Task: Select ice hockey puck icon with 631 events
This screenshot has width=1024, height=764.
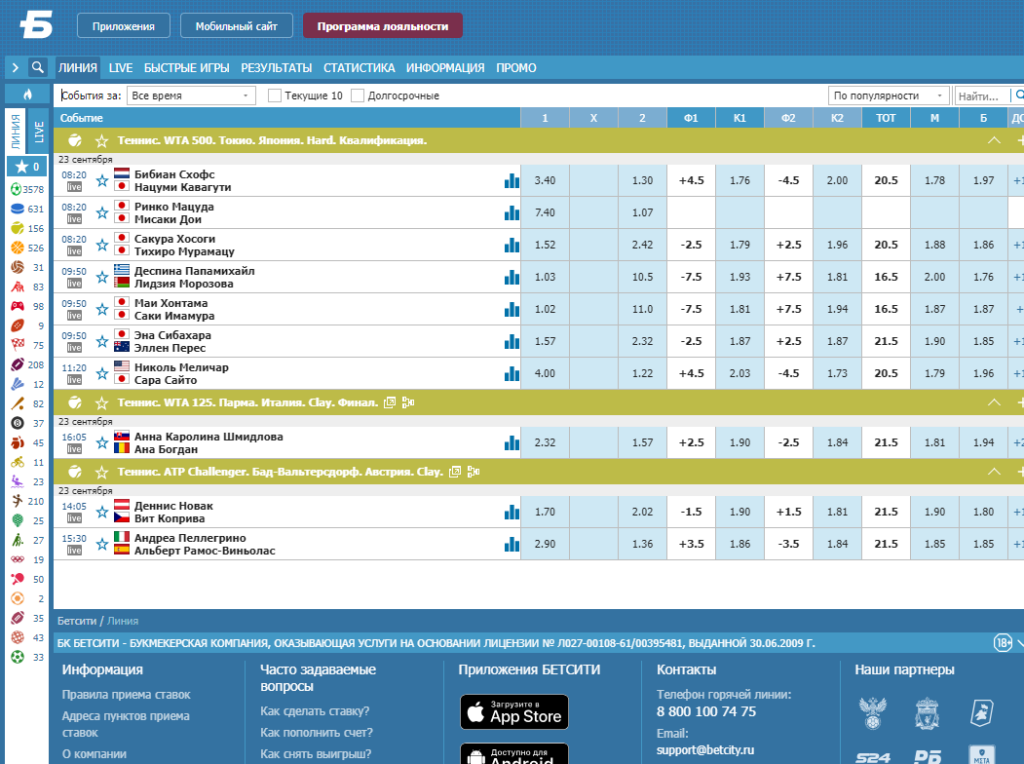Action: coord(18,209)
